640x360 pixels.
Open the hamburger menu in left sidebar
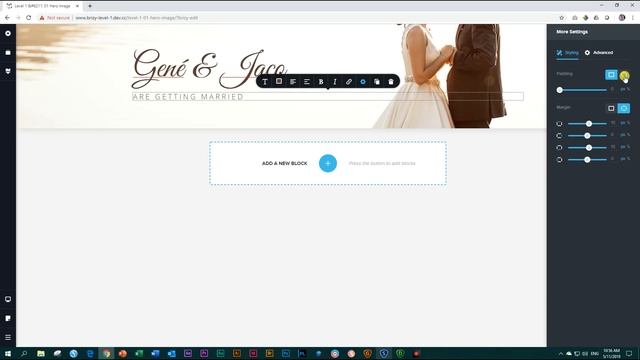point(8,337)
